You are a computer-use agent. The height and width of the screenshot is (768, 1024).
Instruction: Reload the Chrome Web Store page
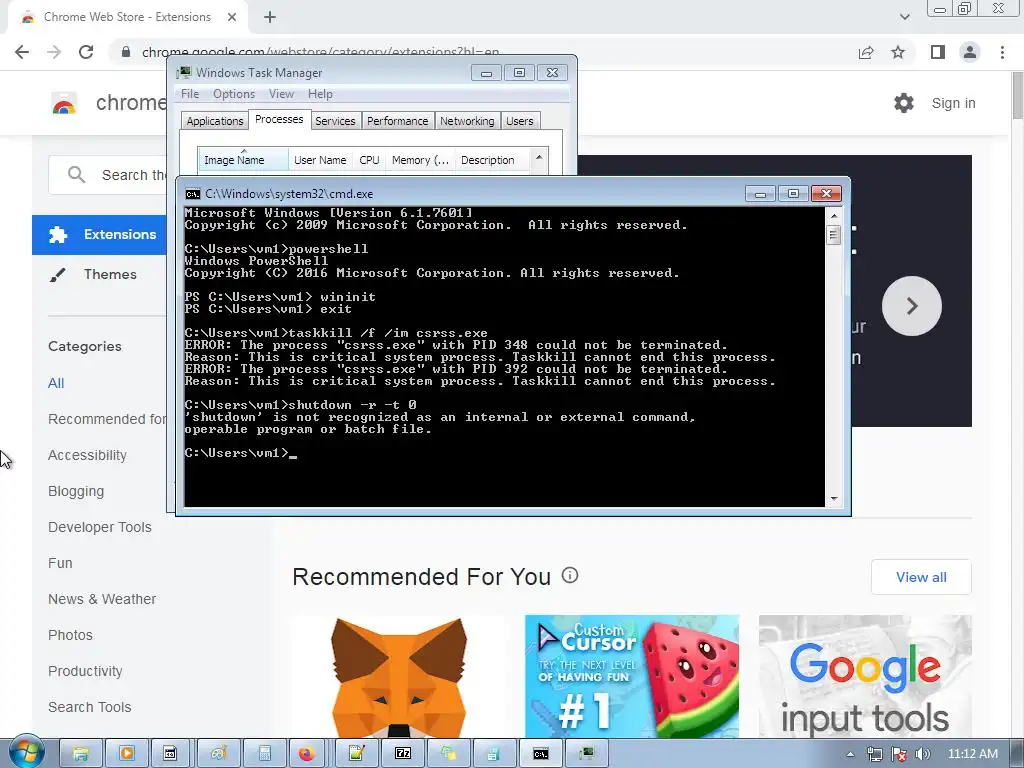click(86, 52)
